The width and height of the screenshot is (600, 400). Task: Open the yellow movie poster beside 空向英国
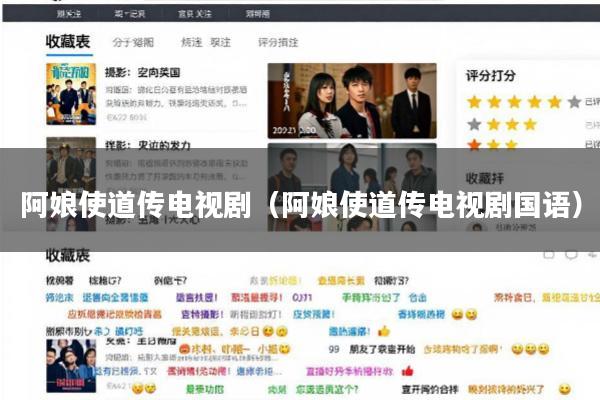tap(71, 94)
